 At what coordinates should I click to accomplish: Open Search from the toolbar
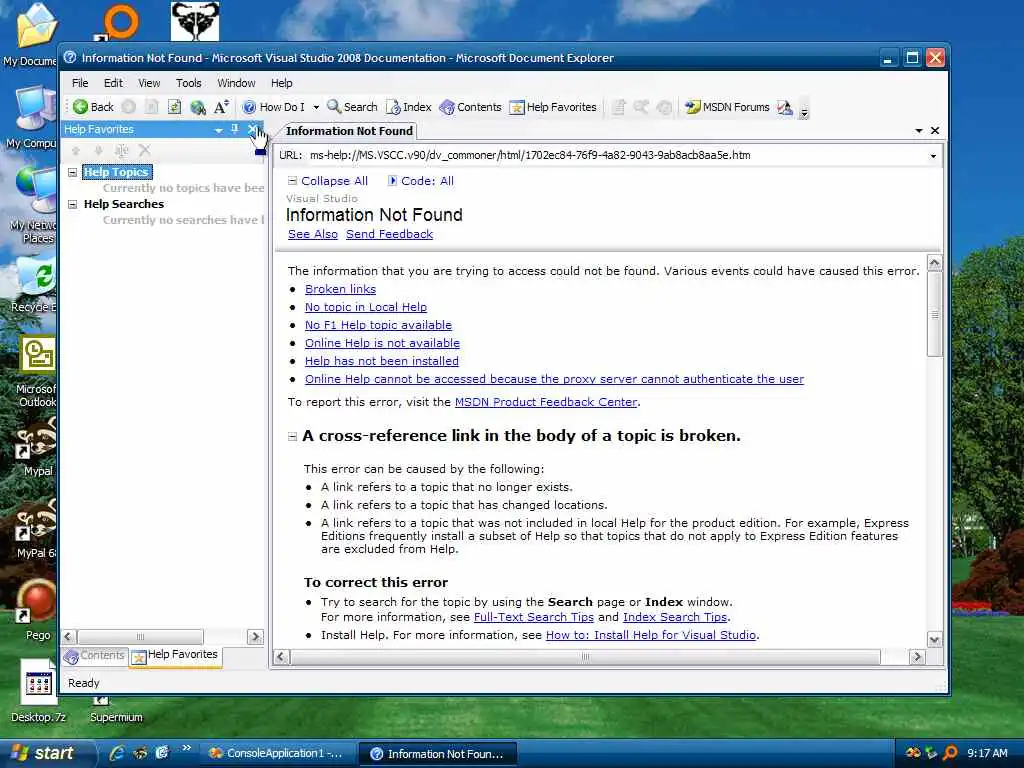click(352, 107)
